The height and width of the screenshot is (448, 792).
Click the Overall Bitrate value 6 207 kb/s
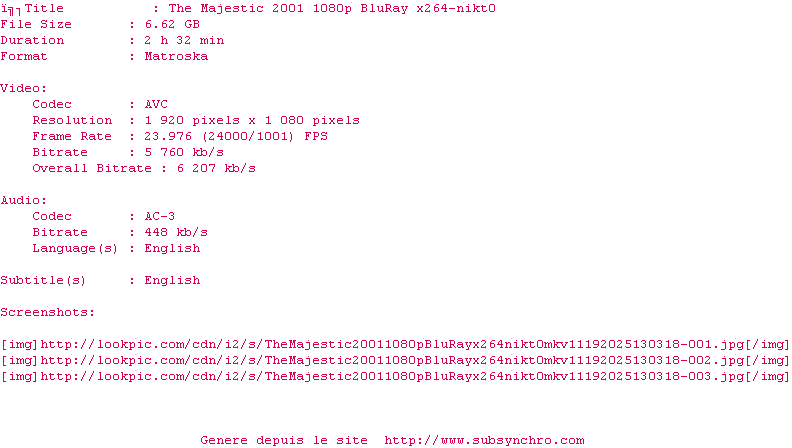click(216, 169)
